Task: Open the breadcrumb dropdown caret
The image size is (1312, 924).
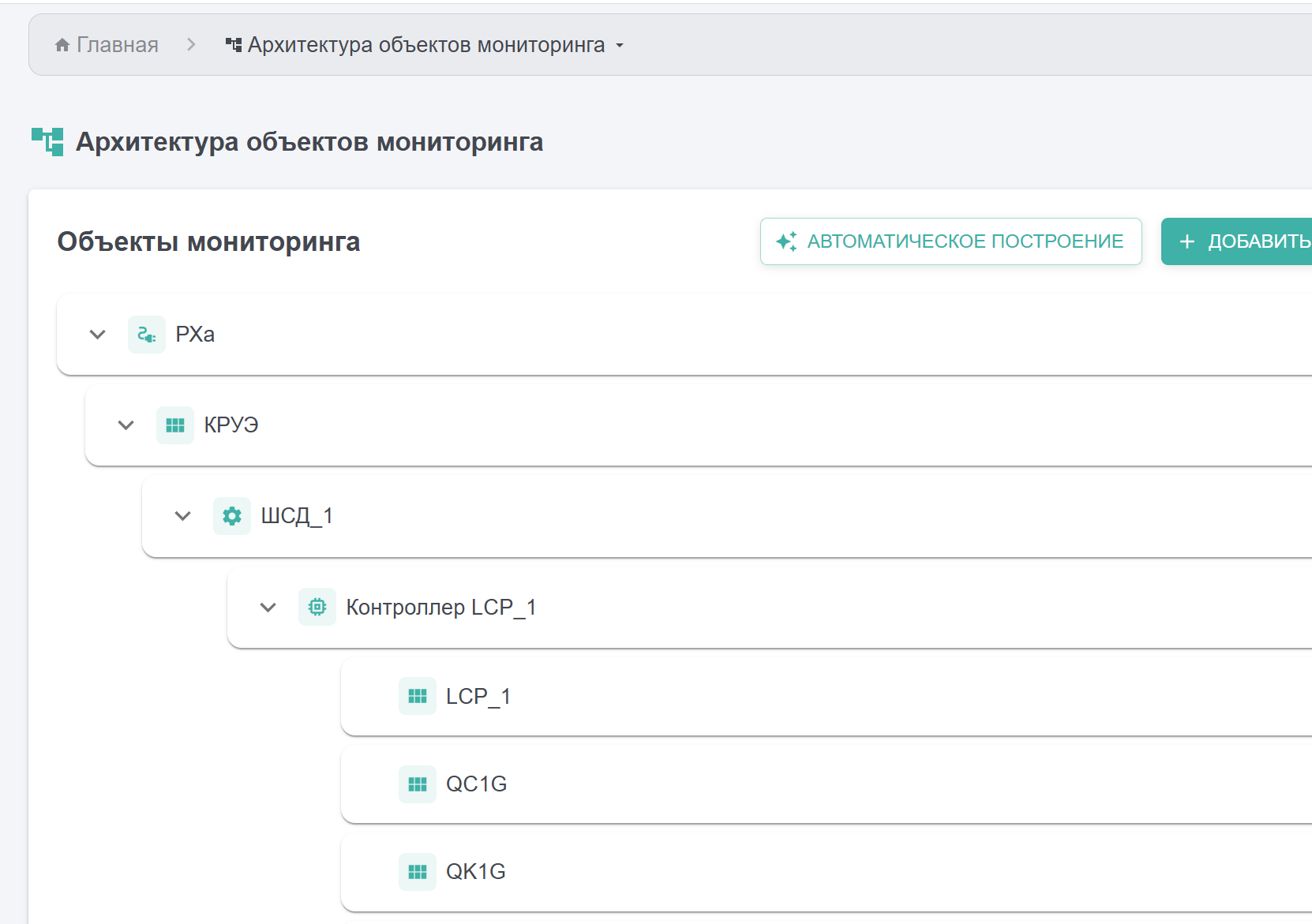Action: (620, 46)
